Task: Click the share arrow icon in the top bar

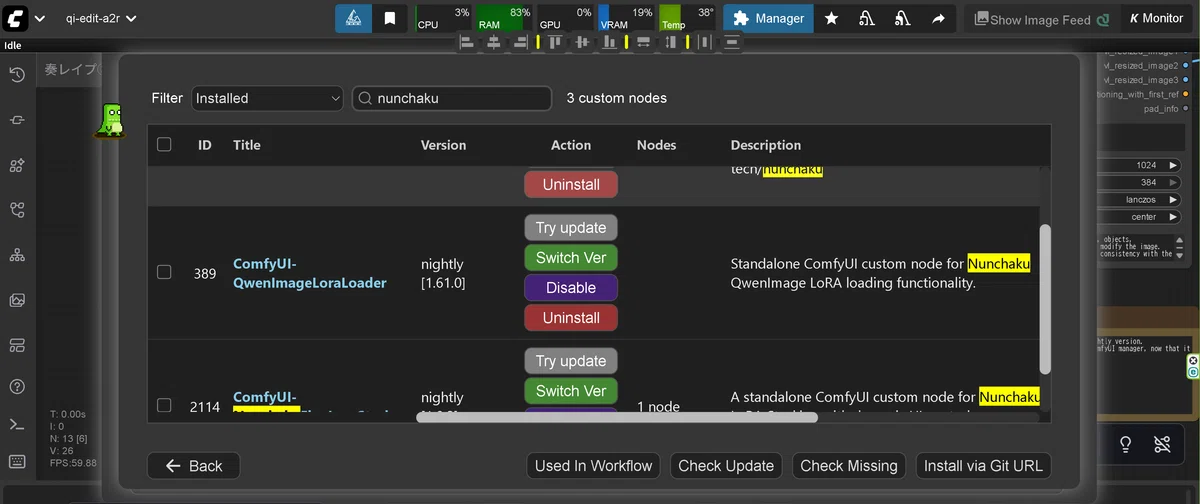Action: (938, 18)
